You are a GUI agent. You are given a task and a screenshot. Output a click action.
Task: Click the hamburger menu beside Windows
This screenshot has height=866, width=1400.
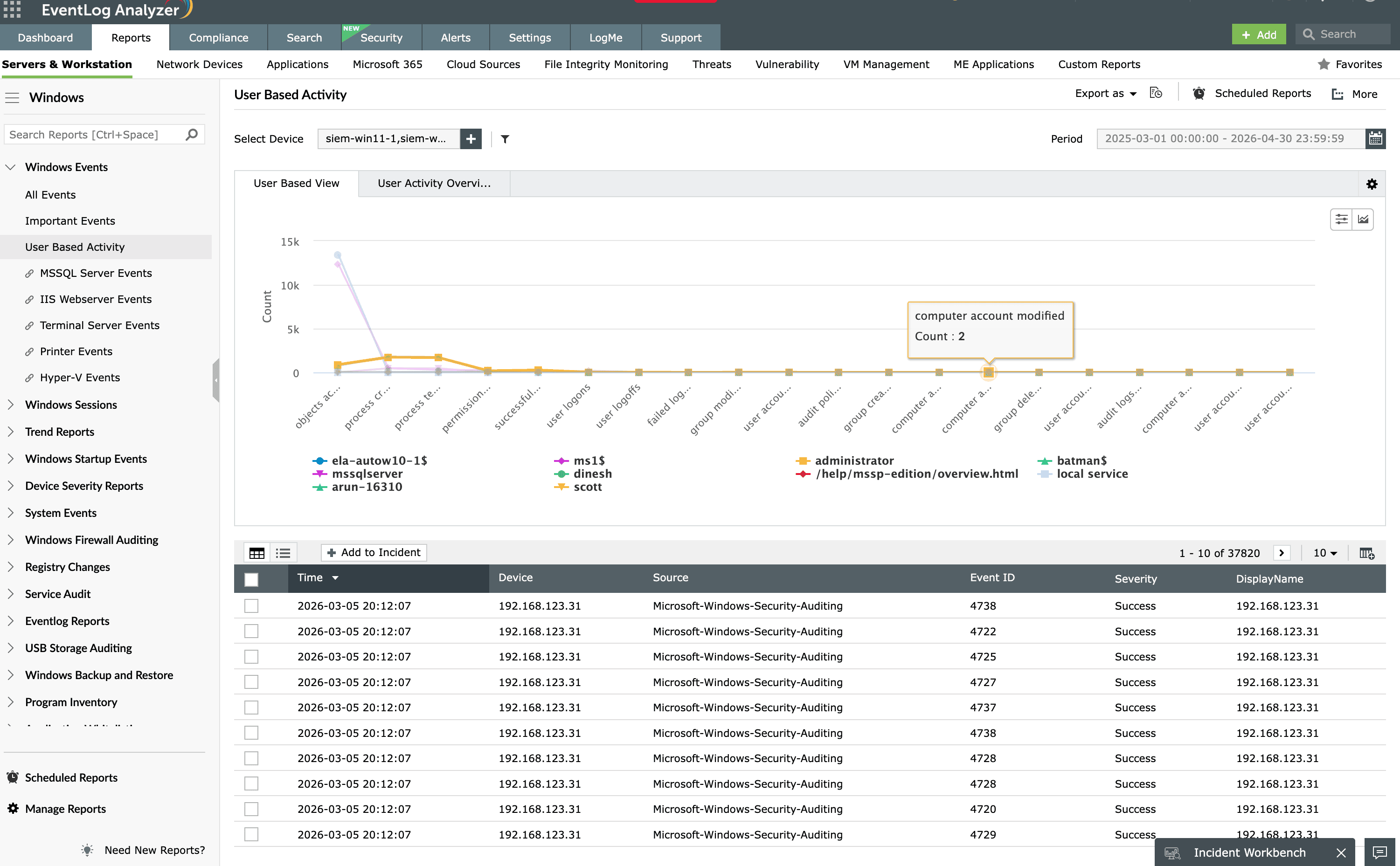[x=12, y=98]
